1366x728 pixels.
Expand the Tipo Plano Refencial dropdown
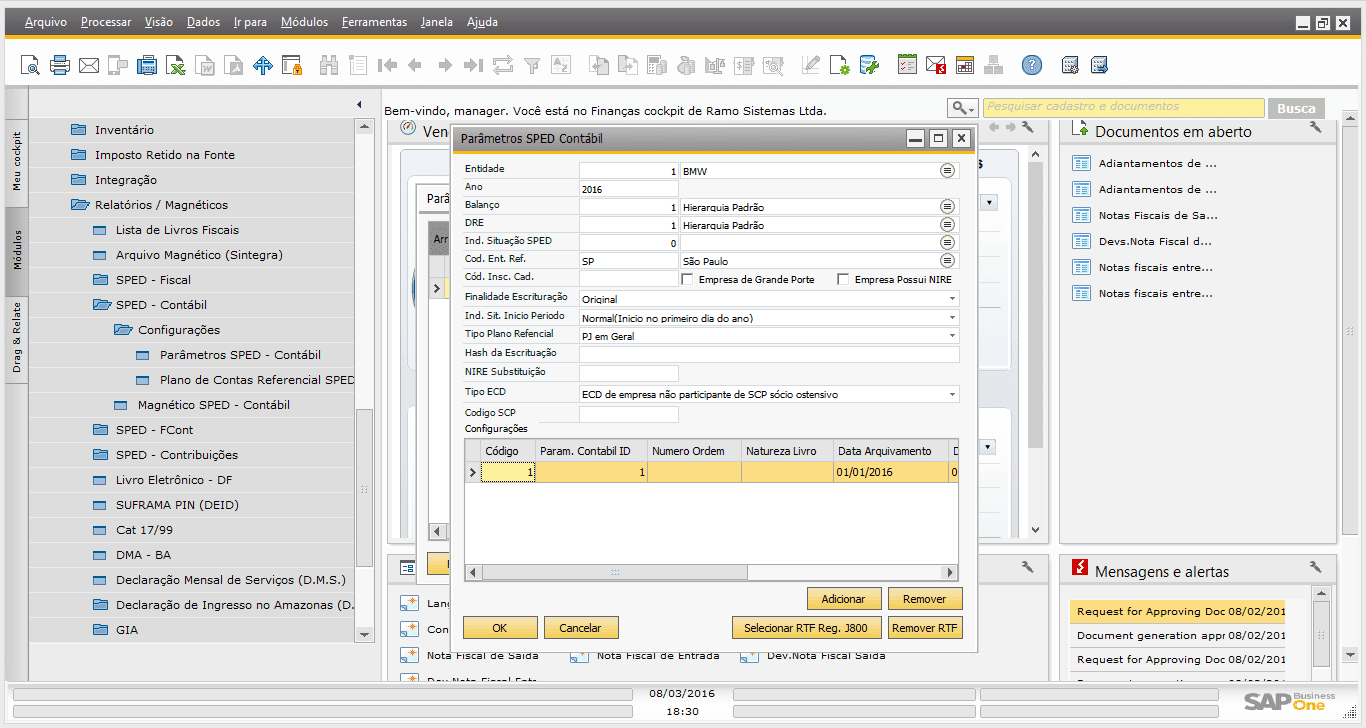tap(951, 336)
